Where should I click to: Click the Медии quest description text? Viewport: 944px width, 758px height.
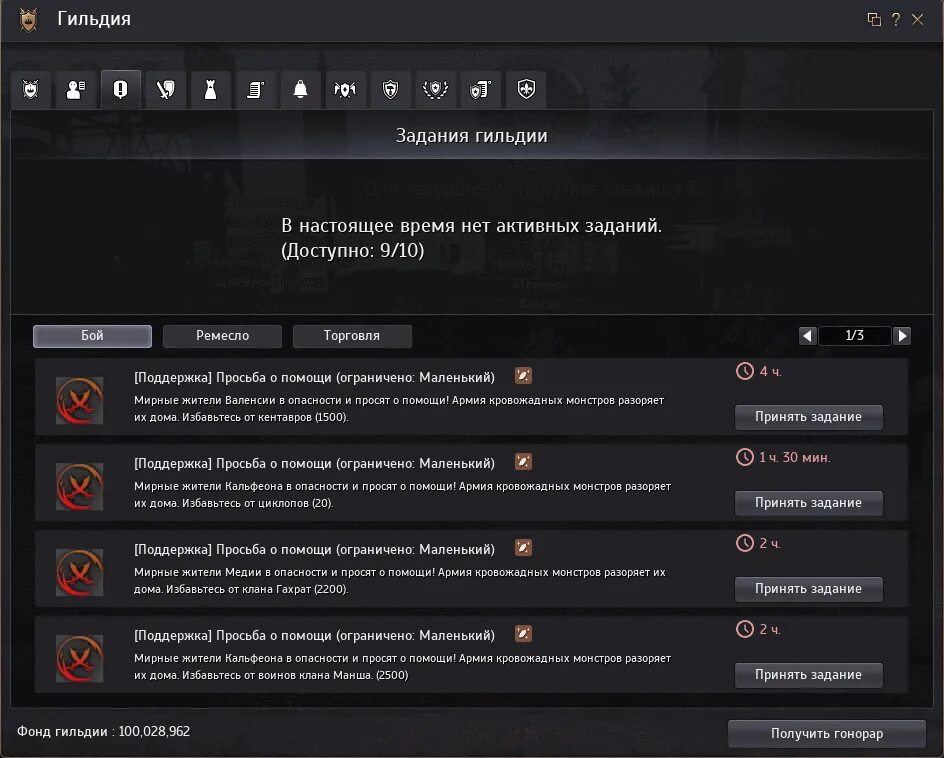coord(399,581)
